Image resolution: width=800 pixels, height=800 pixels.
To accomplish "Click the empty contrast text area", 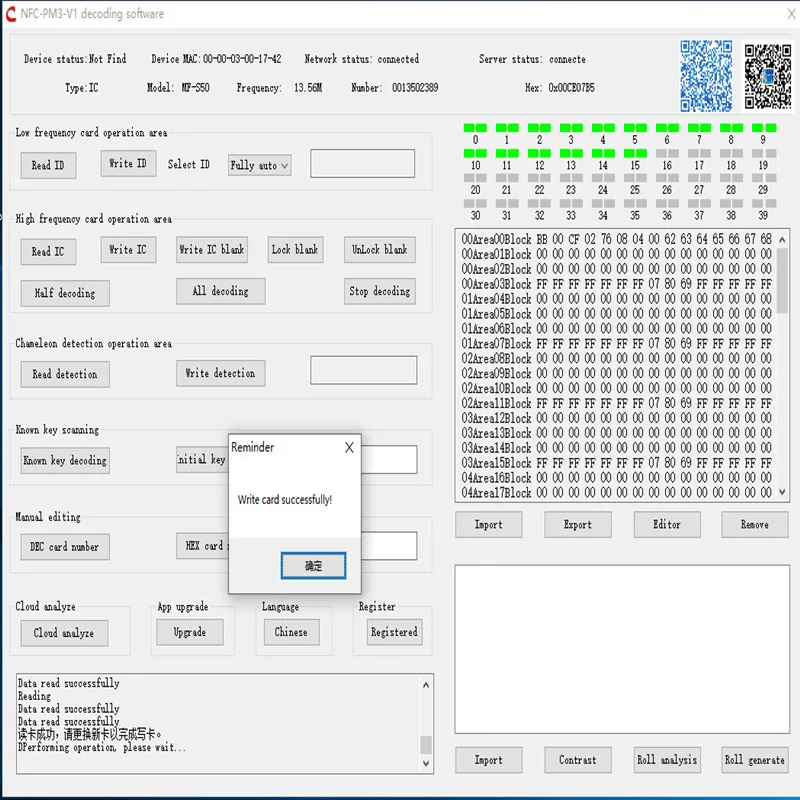I will pyautogui.click(x=622, y=649).
